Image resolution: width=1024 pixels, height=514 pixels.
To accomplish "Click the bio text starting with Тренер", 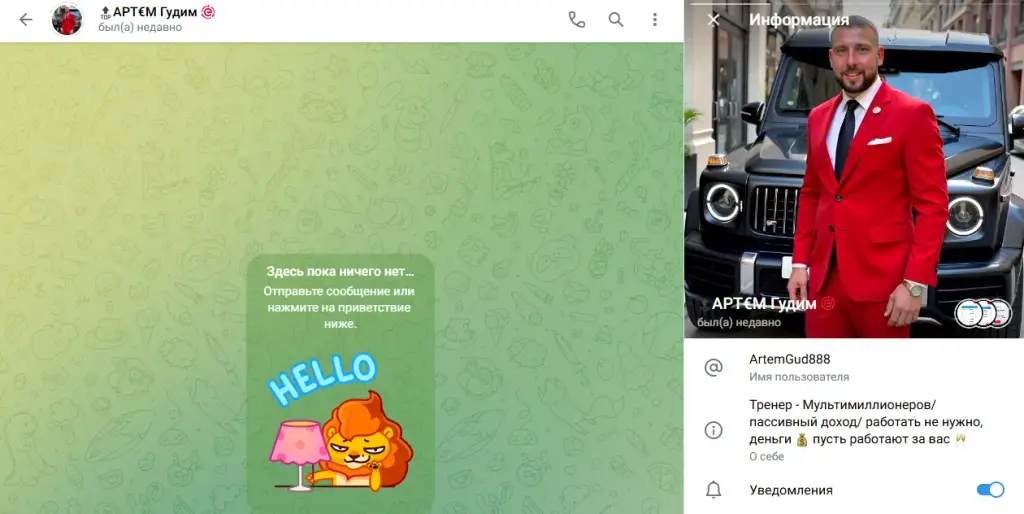I will [x=866, y=423].
